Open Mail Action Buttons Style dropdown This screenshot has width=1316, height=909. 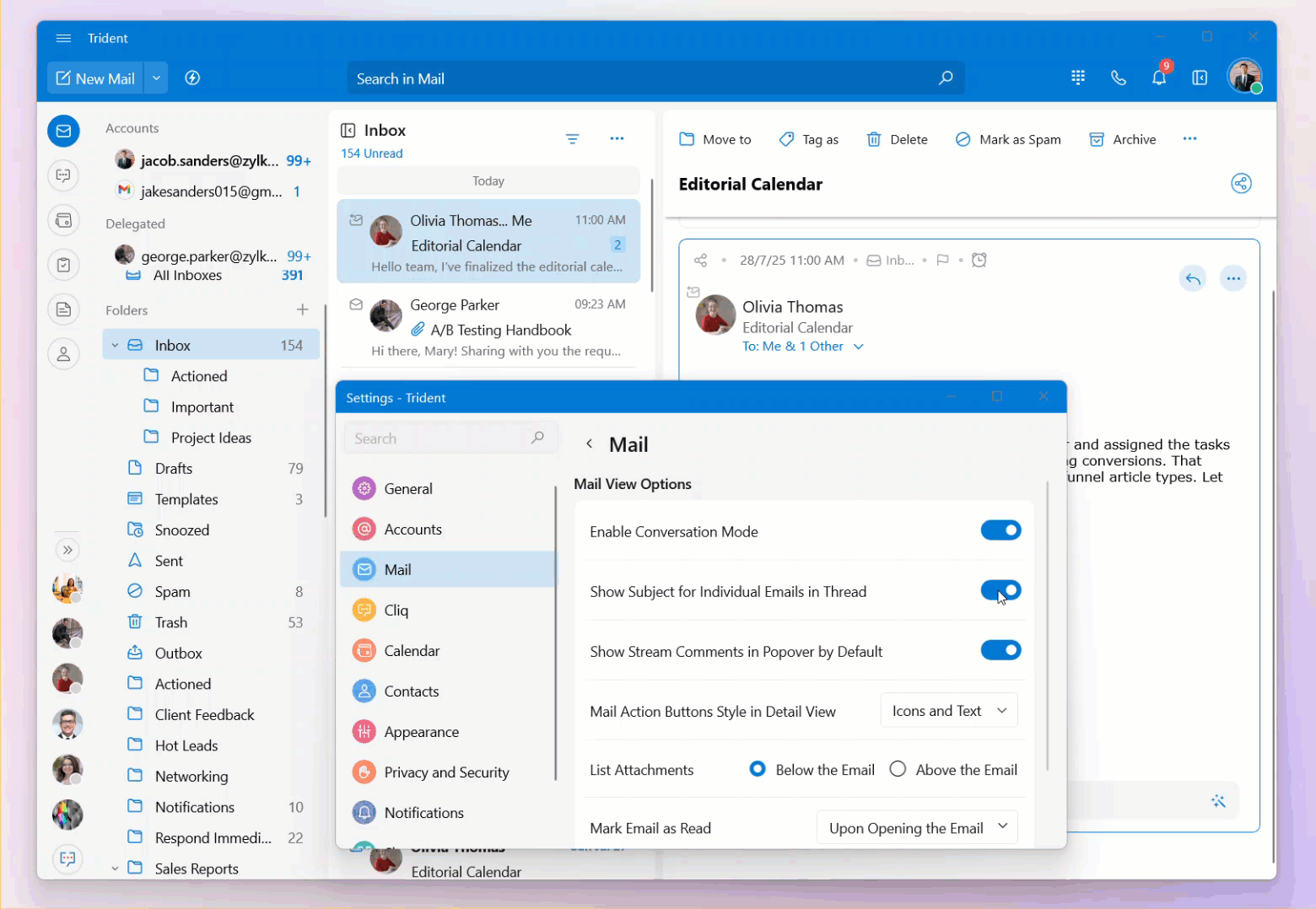(949, 711)
